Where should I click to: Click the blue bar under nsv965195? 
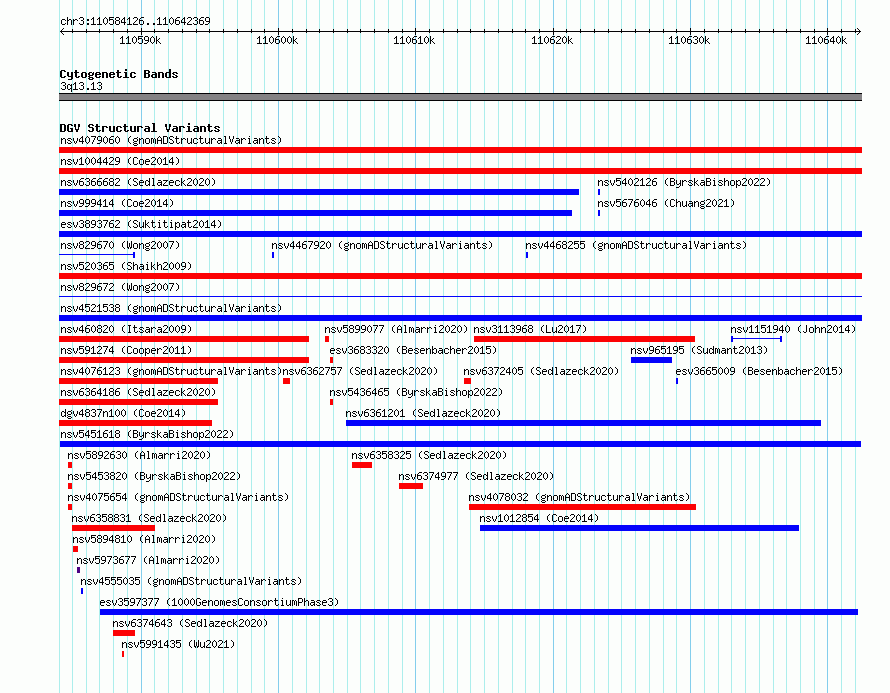[651, 360]
